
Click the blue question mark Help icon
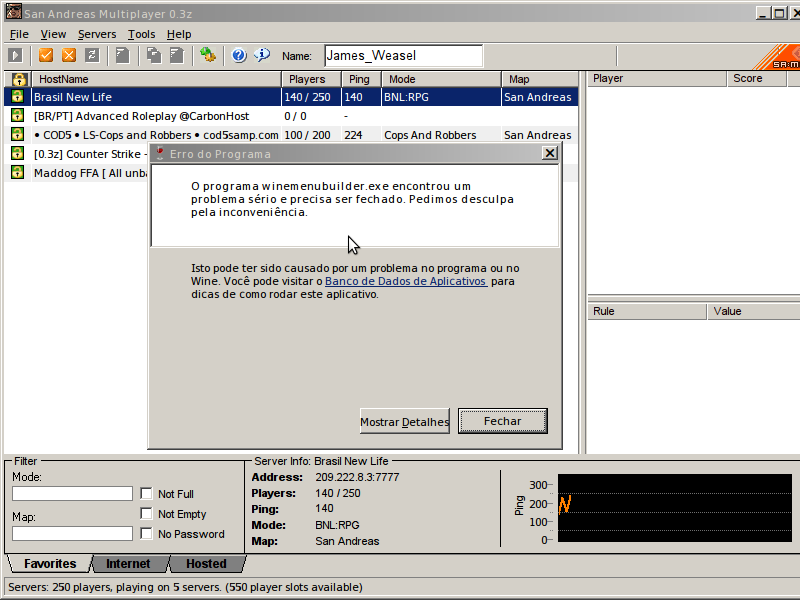pos(239,55)
